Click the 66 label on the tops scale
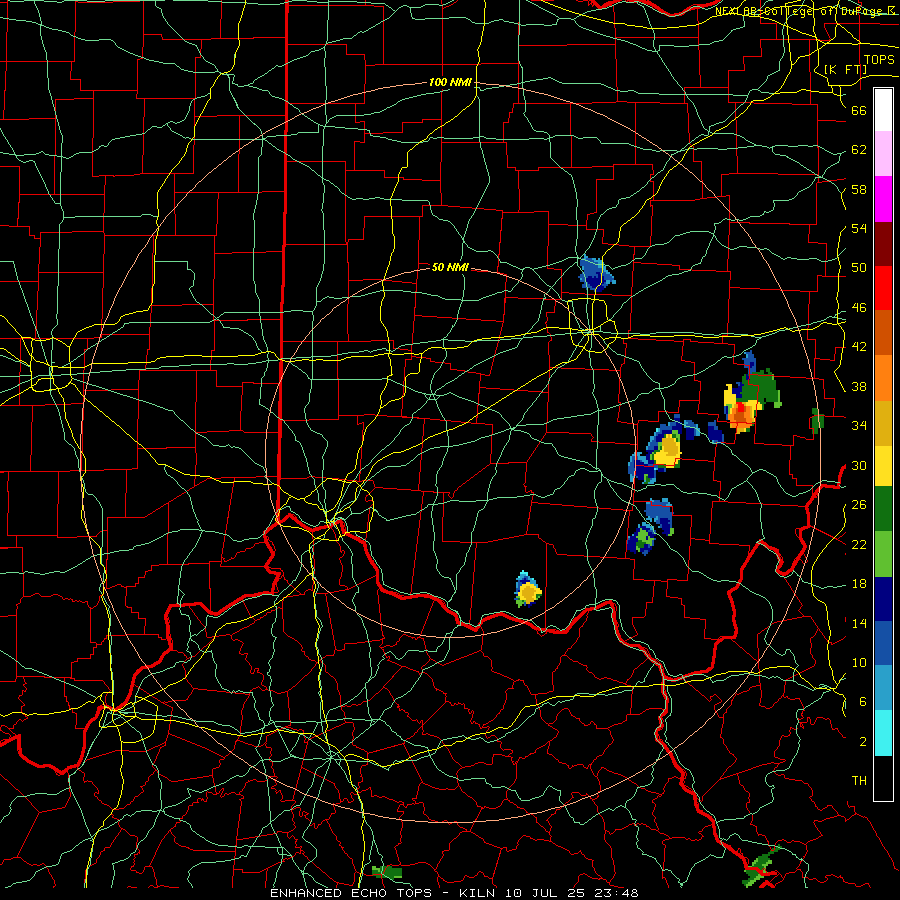Image resolution: width=900 pixels, height=900 pixels. 859,110
